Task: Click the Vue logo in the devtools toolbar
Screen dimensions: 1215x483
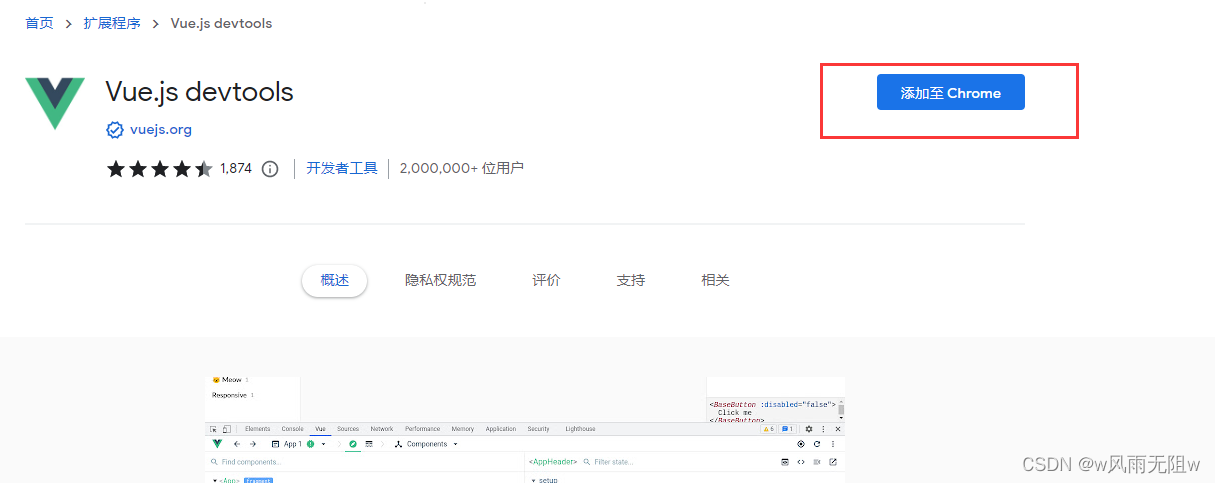Action: [x=217, y=444]
